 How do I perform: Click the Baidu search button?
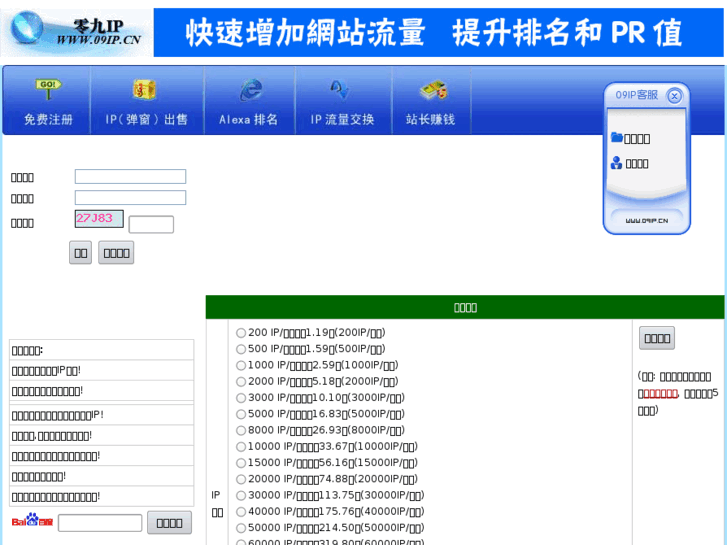click(169, 523)
